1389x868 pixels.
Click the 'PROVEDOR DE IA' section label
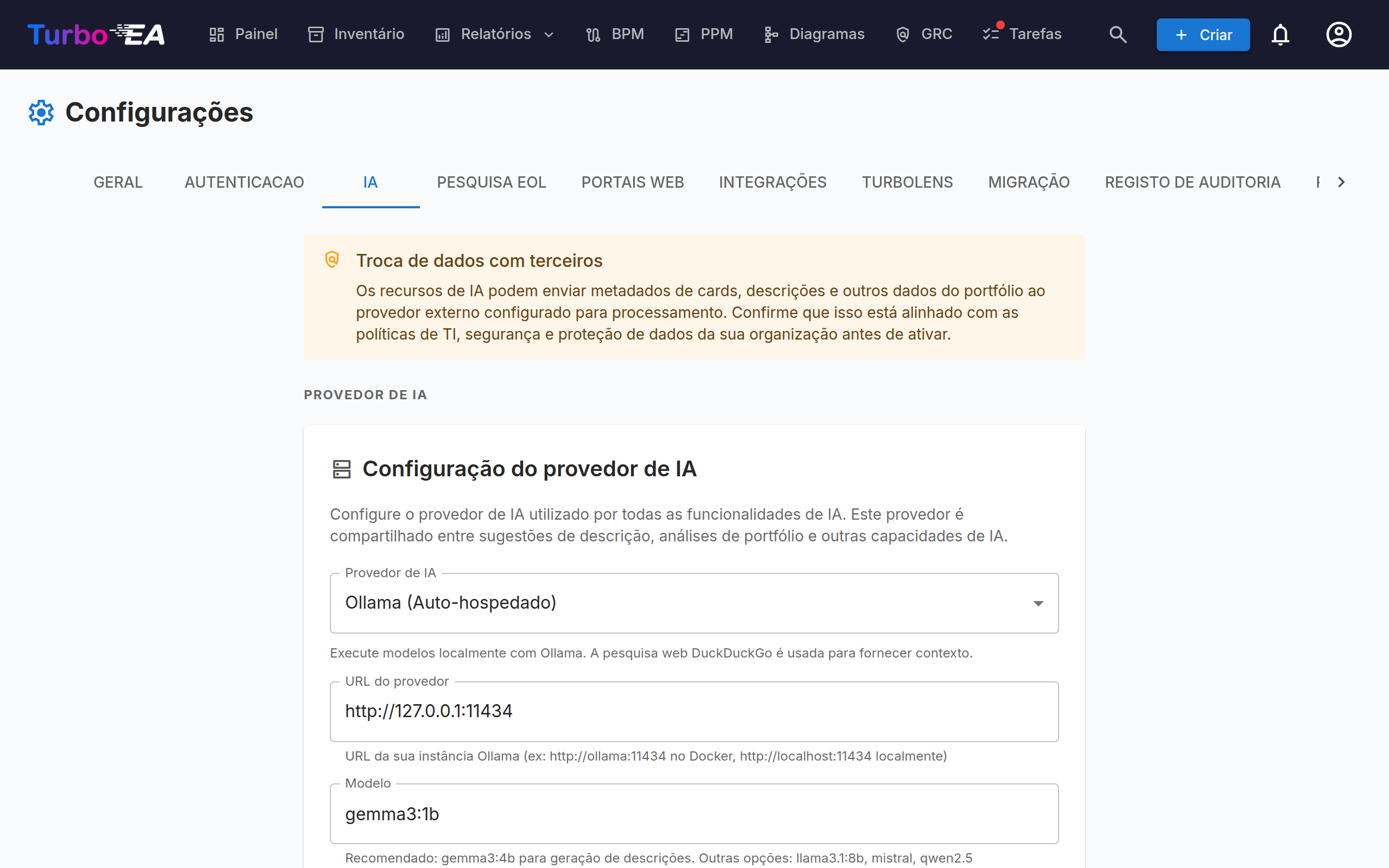(366, 395)
